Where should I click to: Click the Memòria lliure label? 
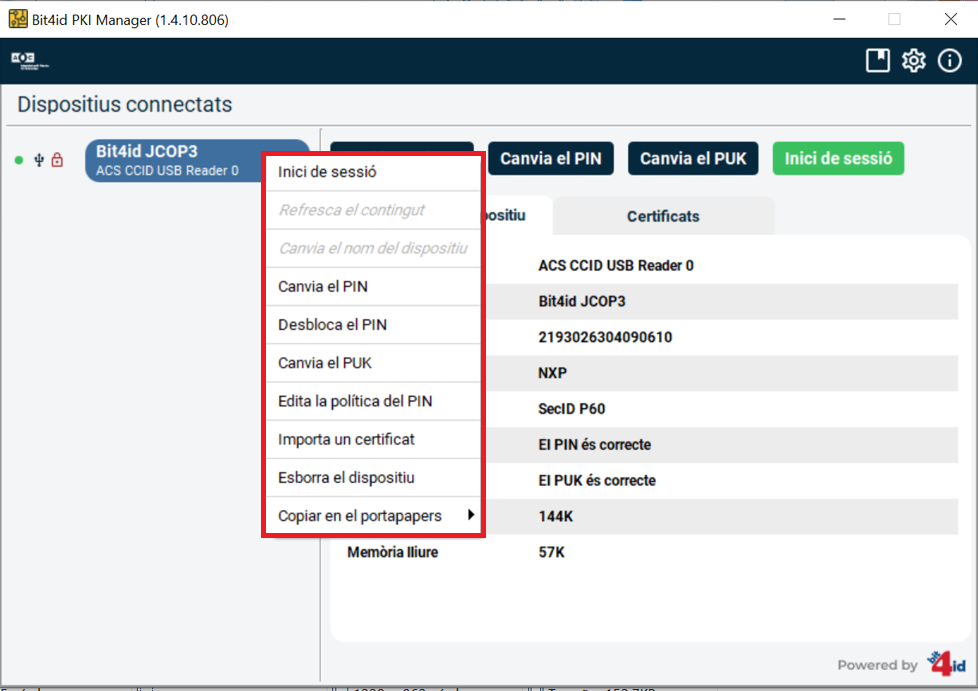[x=392, y=553]
